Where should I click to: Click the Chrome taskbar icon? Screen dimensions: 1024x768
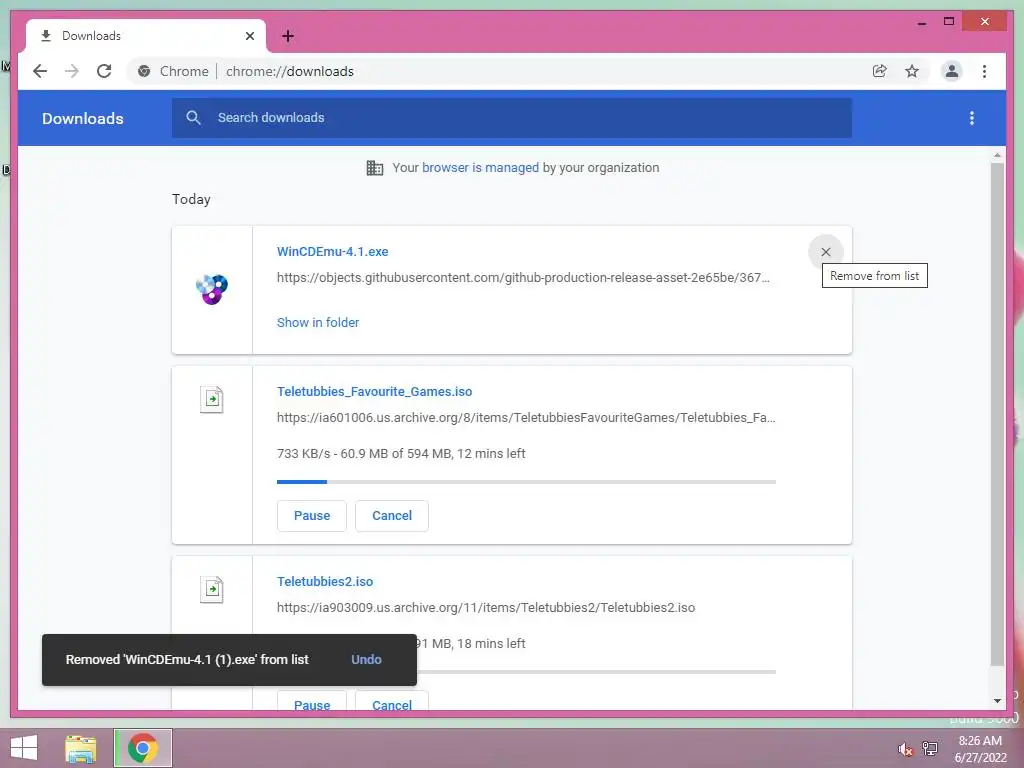point(143,748)
